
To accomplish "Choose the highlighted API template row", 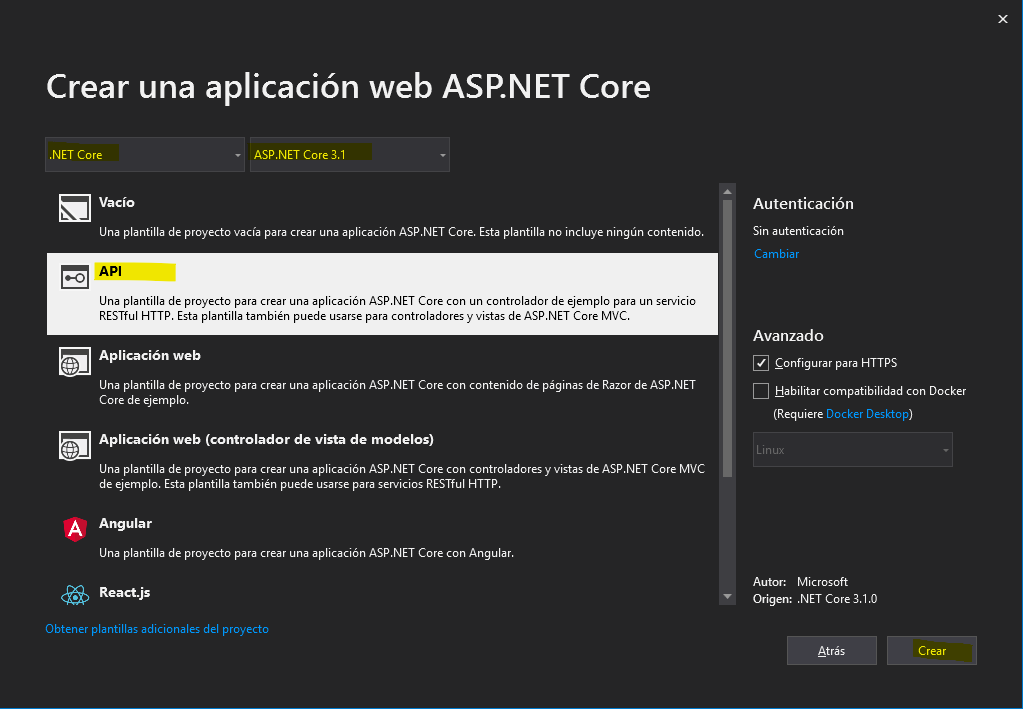I will pos(380,293).
